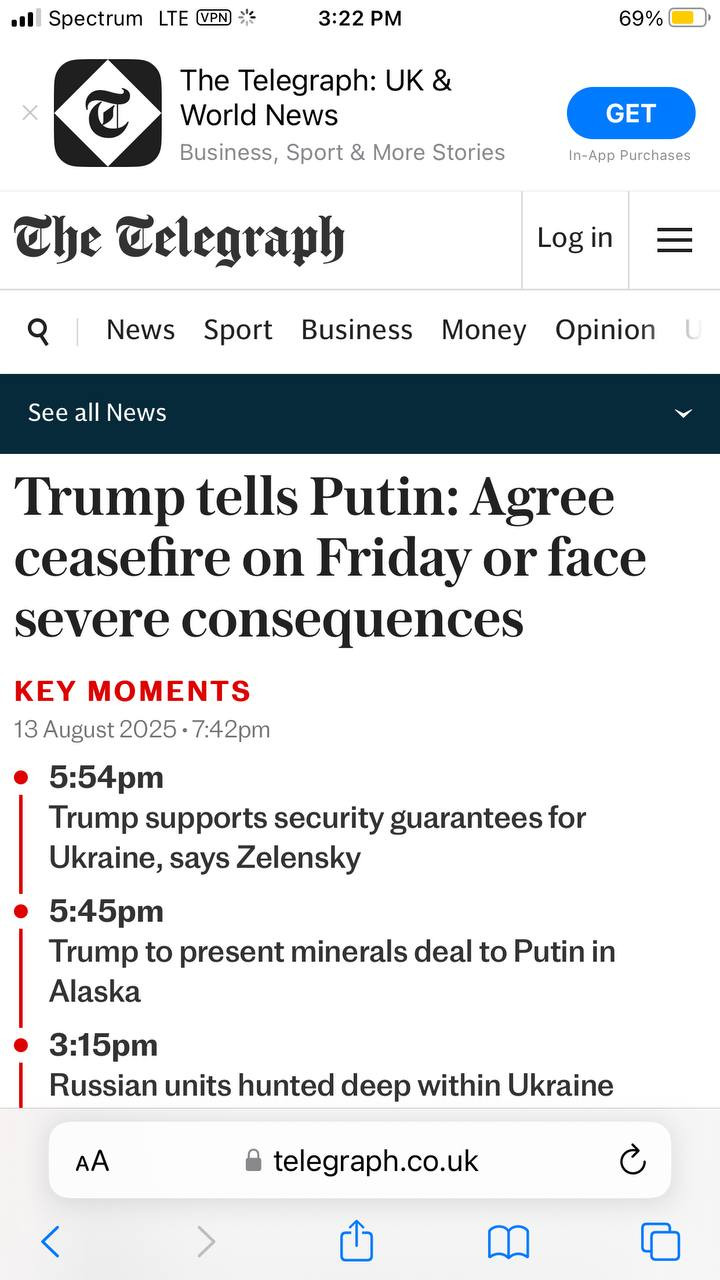Tap the Telegraph app icon in banner

pos(107,113)
